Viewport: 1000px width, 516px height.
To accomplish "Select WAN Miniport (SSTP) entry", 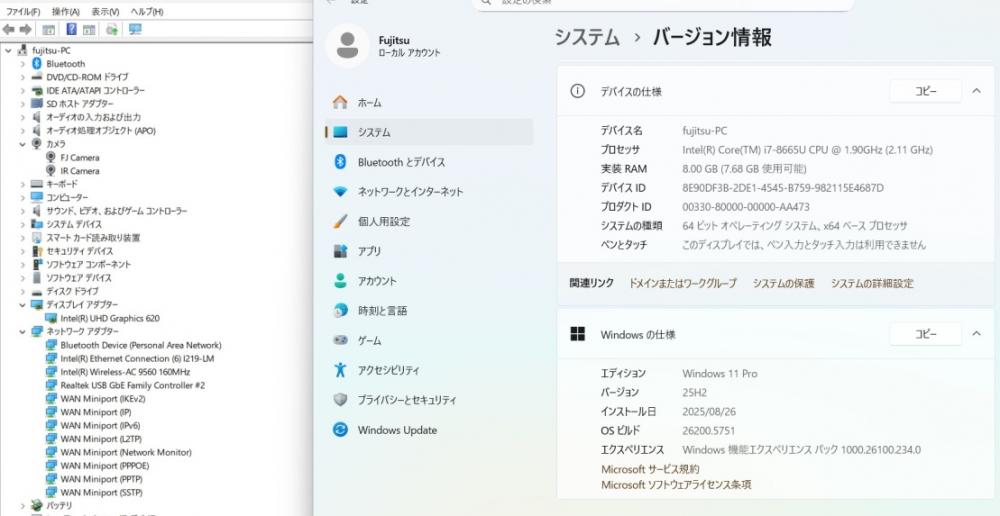I will [x=101, y=492].
